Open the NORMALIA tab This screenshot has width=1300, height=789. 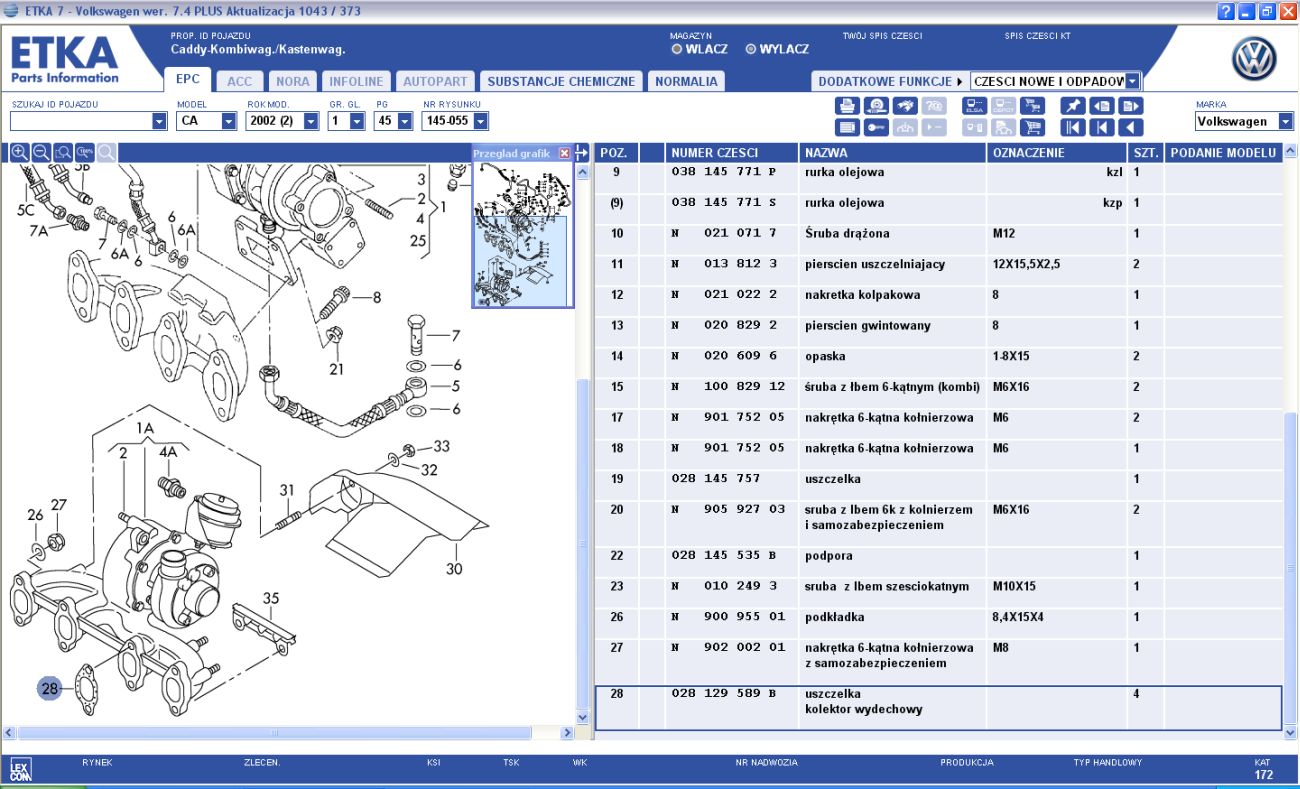[686, 81]
